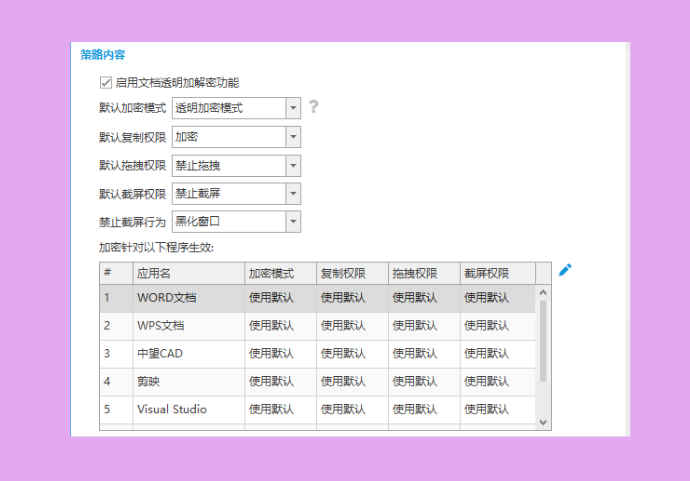Click the scrollbar up arrow in table
Viewport: 690px width, 481px height.
click(543, 293)
